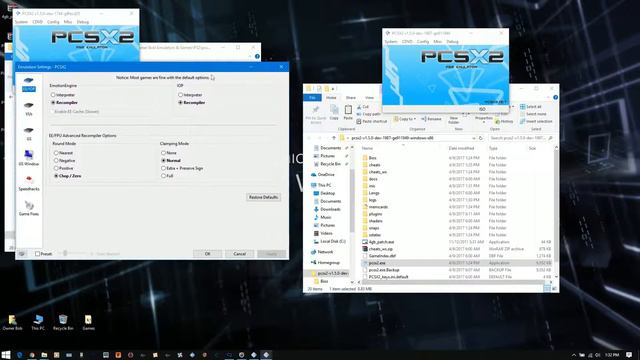Open the File tab in Explorer
This screenshot has width=640, height=360.
(313, 98)
